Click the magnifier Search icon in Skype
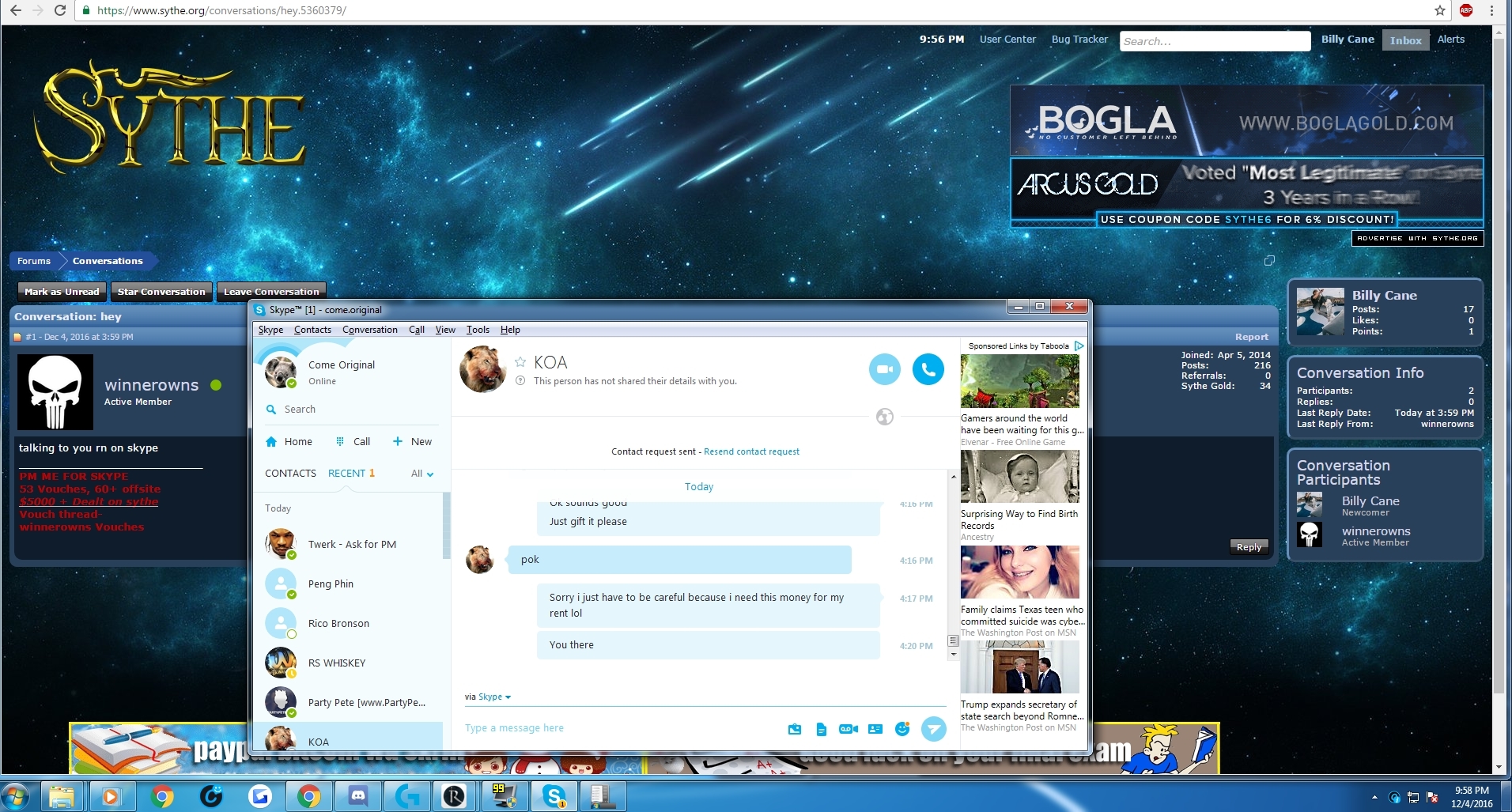 coord(271,410)
